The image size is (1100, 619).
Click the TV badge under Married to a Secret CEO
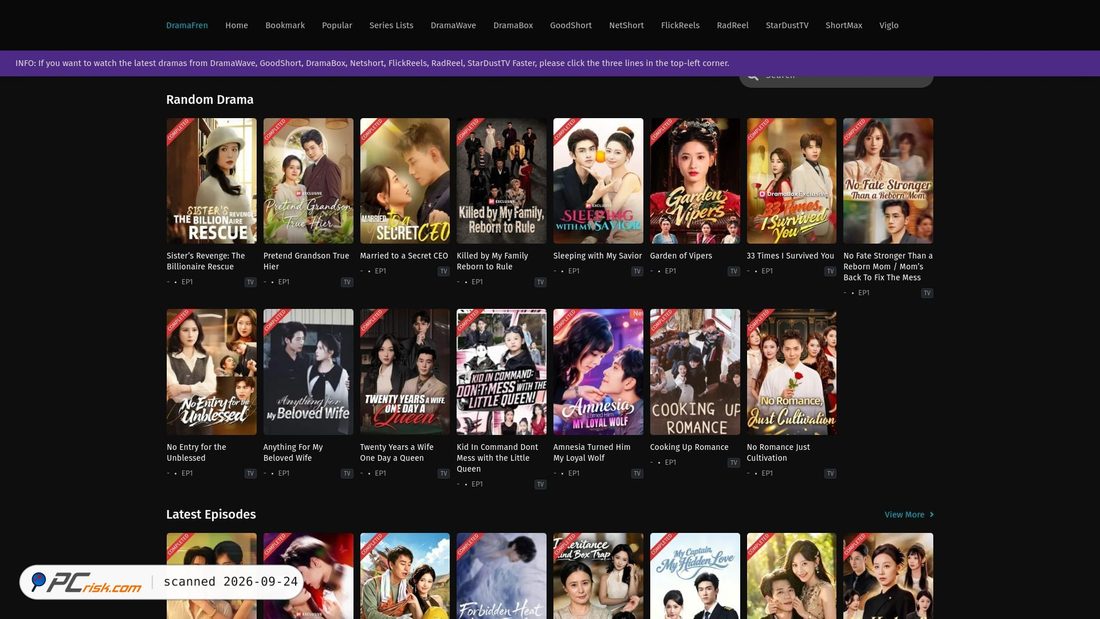pyautogui.click(x=443, y=271)
